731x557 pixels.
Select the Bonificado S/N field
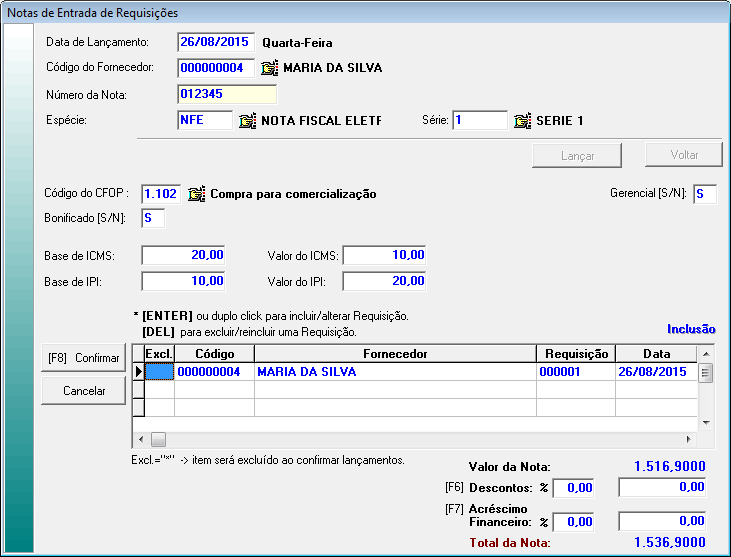coord(153,217)
